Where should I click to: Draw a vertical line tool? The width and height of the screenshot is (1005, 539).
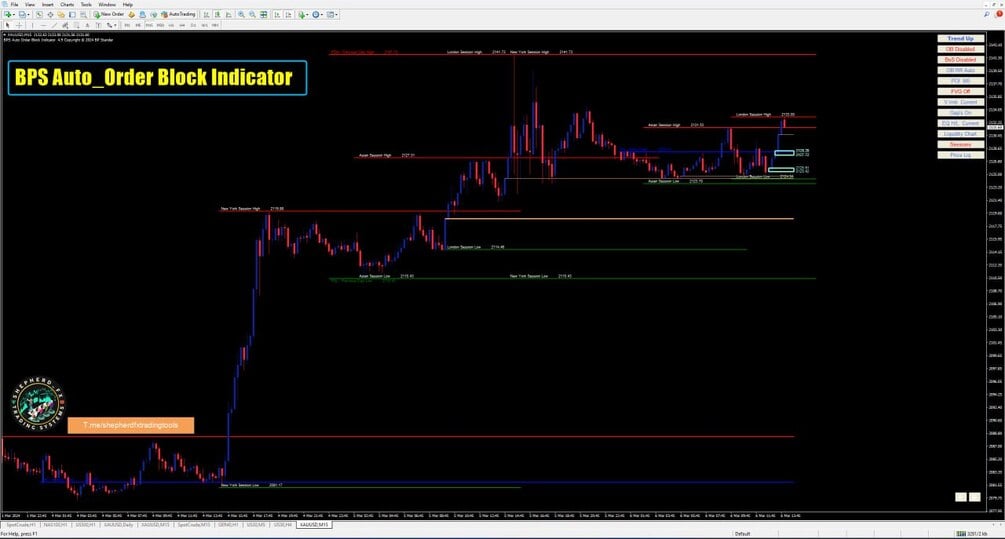(x=32, y=25)
